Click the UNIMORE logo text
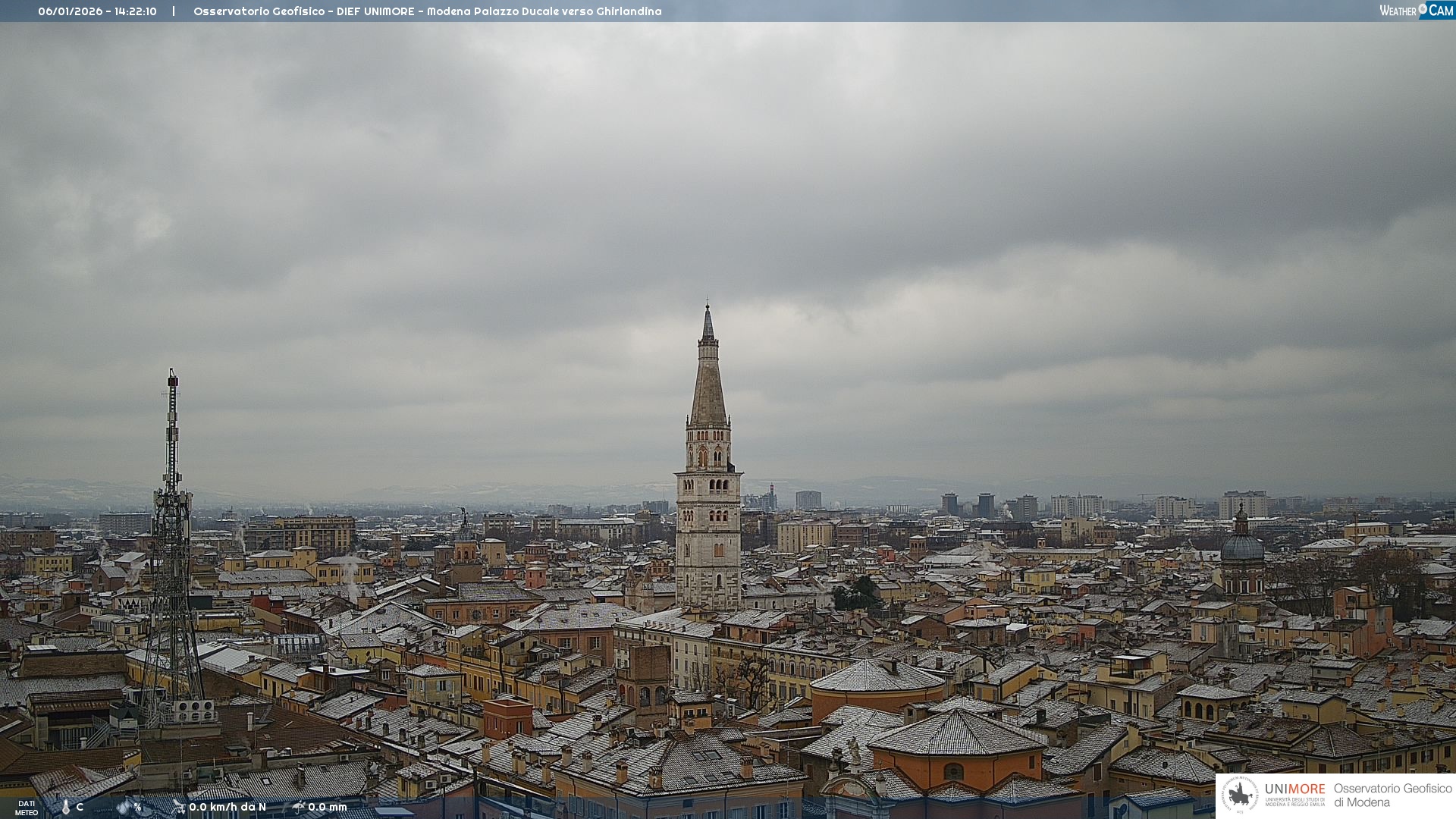The height and width of the screenshot is (819, 1456). coord(1294,789)
